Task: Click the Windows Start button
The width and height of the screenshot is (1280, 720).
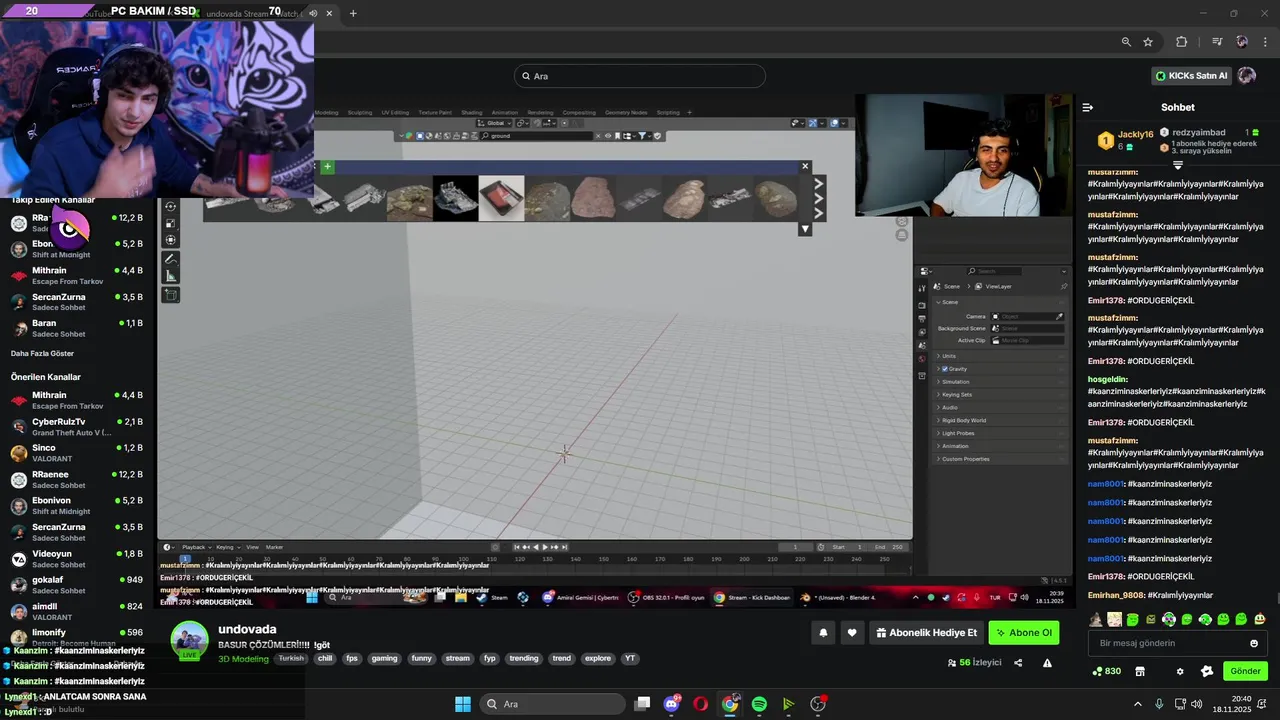Action: pos(463,704)
